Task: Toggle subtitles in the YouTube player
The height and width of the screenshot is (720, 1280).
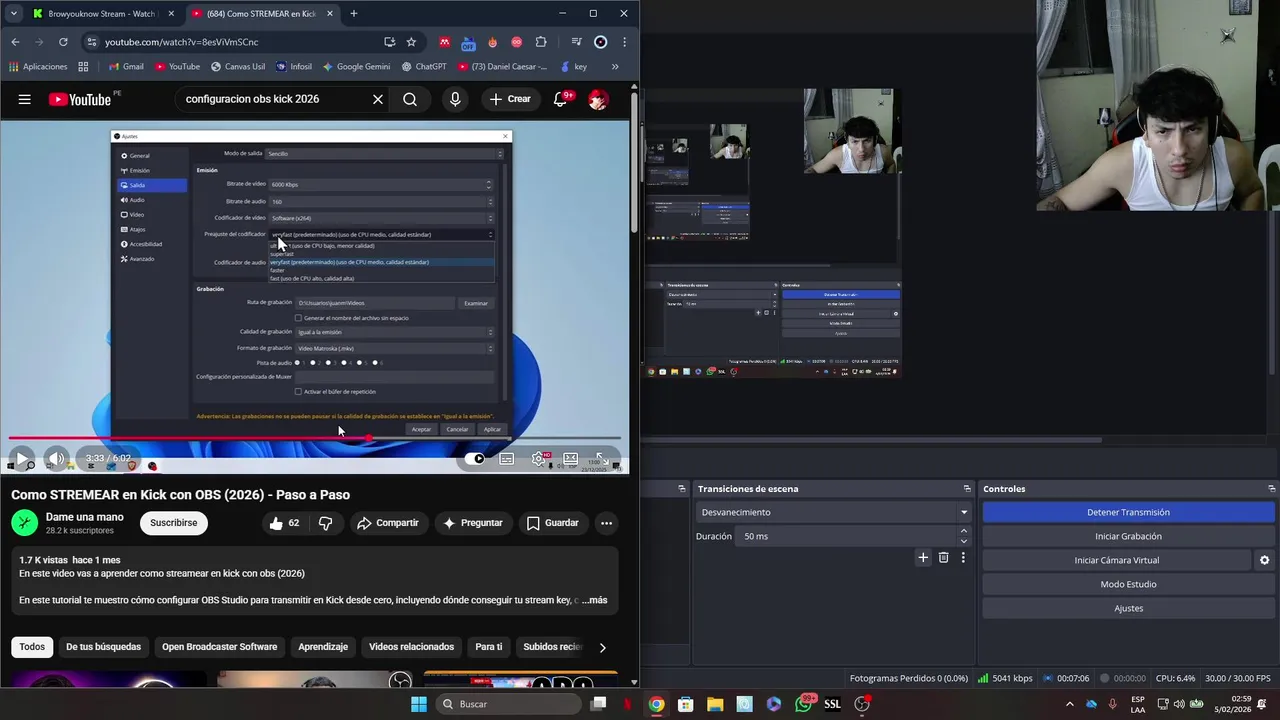Action: tap(507, 459)
